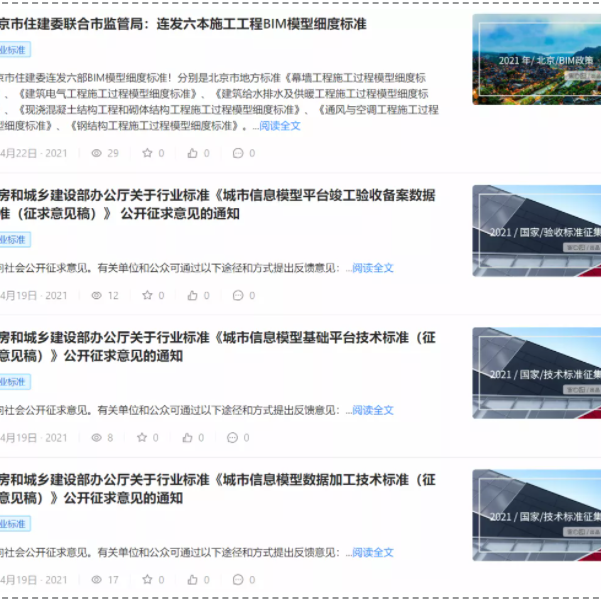Image resolution: width=601 pixels, height=601 pixels.
Task: Star the six BIM模型细度标准 article
Action: [x=148, y=153]
